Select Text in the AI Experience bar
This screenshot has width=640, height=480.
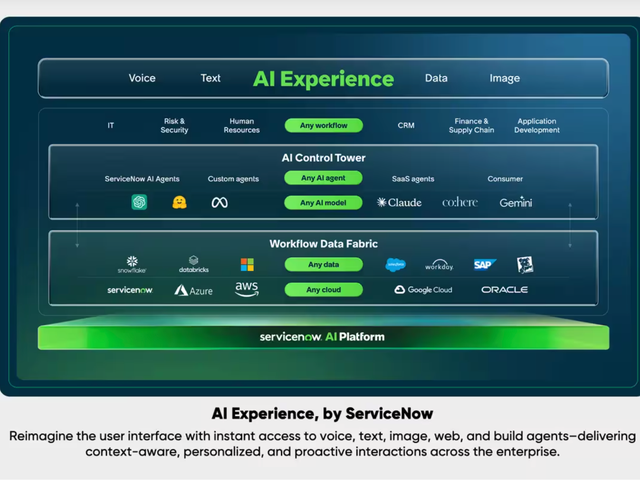click(211, 78)
